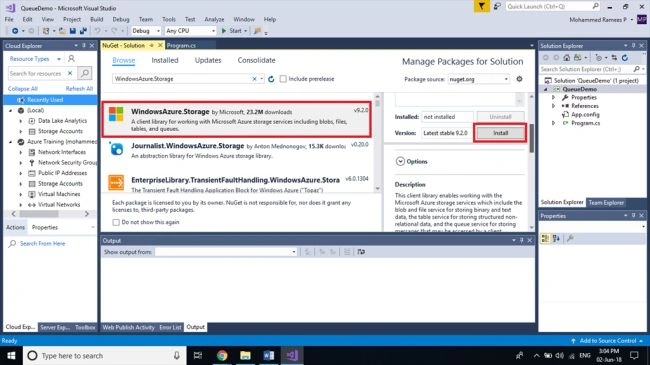Click the Save toolbar icon
650x365 pixels.
[73, 31]
